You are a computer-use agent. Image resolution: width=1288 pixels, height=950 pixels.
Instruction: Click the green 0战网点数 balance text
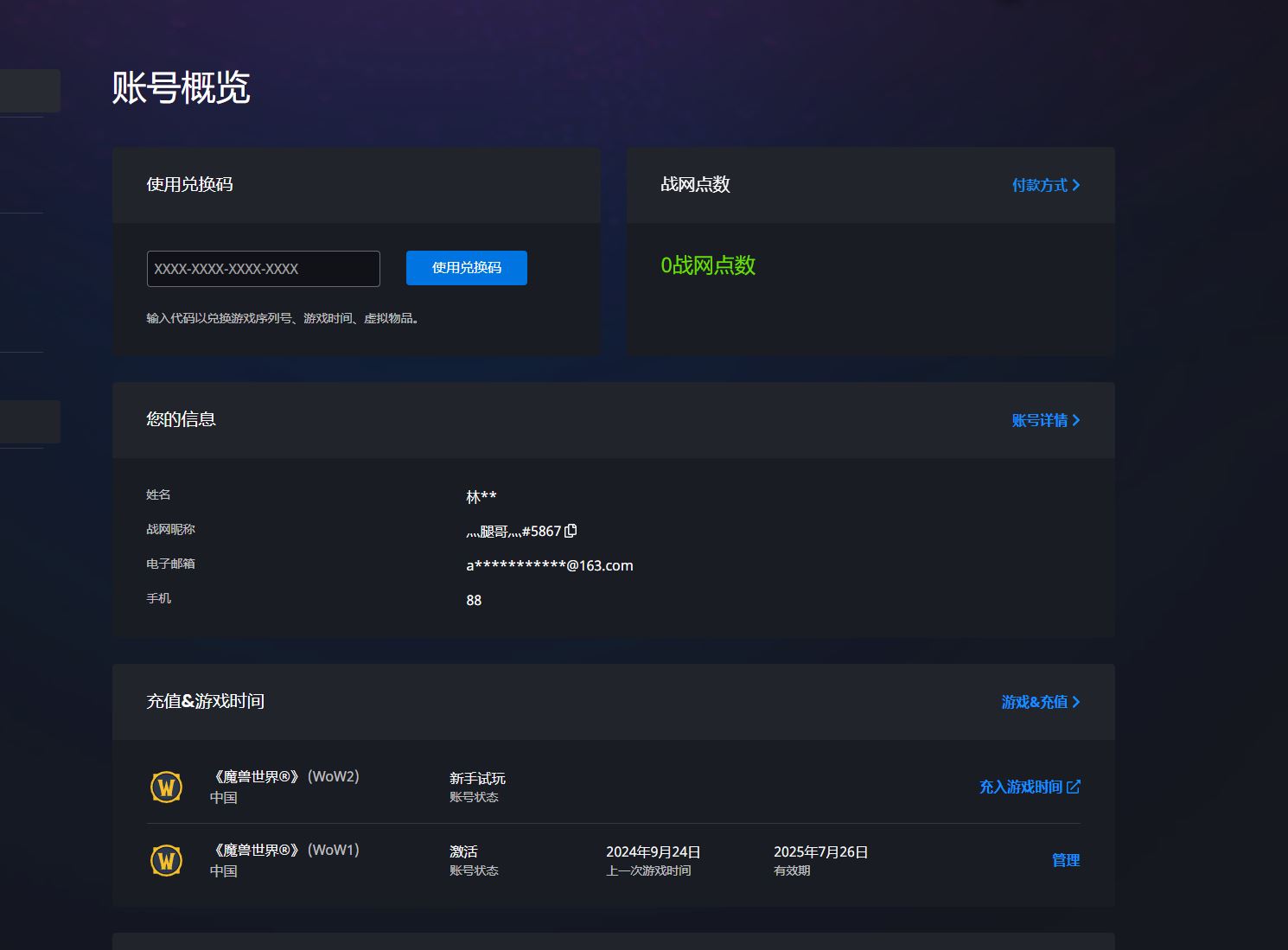coord(708,265)
